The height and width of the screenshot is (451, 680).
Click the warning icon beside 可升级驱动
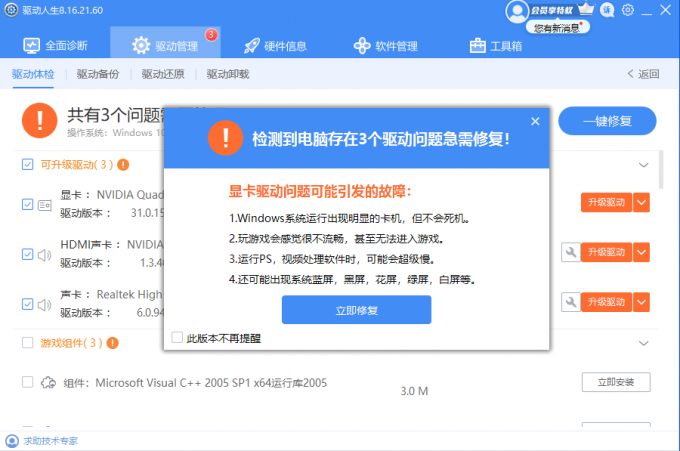pyautogui.click(x=123, y=165)
